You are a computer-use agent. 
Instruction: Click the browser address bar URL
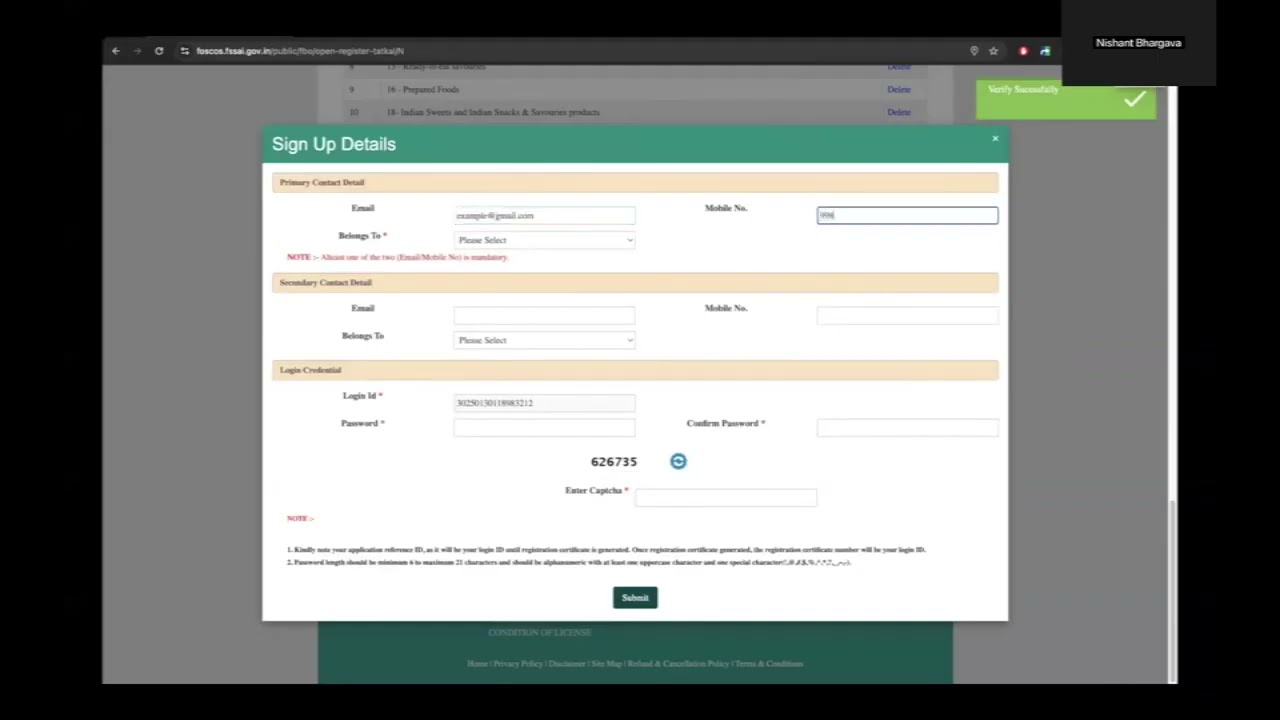click(x=300, y=51)
